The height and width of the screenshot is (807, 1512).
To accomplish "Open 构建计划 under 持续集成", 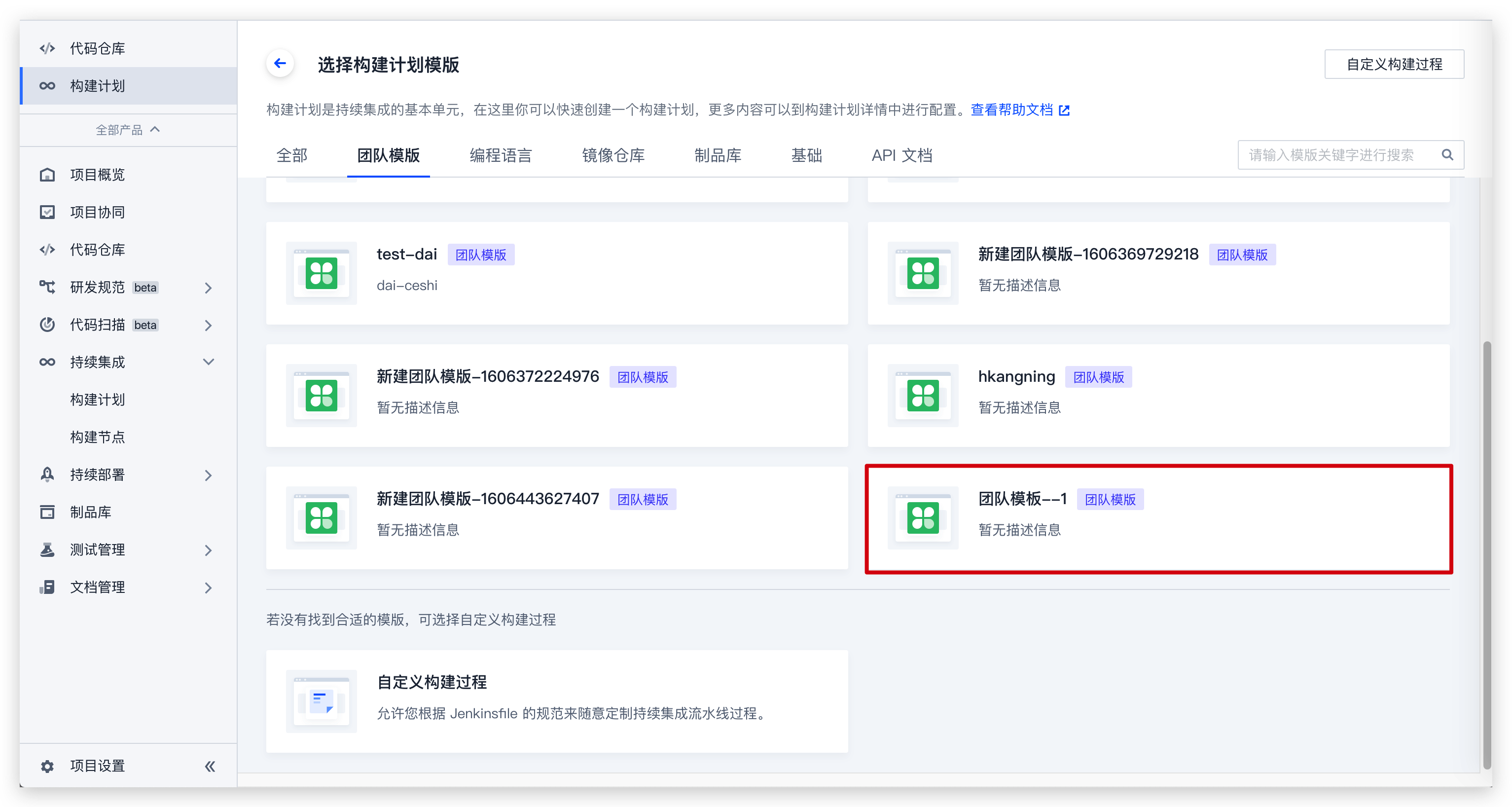I will 98,400.
